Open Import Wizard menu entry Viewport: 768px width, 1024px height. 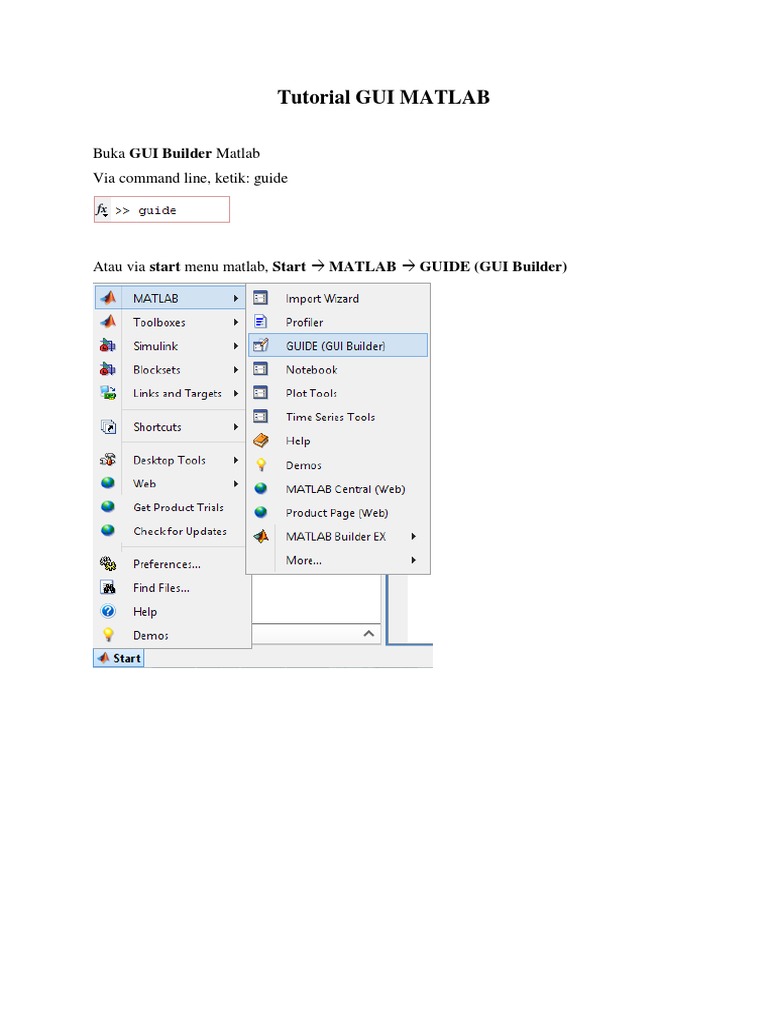pyautogui.click(x=338, y=298)
